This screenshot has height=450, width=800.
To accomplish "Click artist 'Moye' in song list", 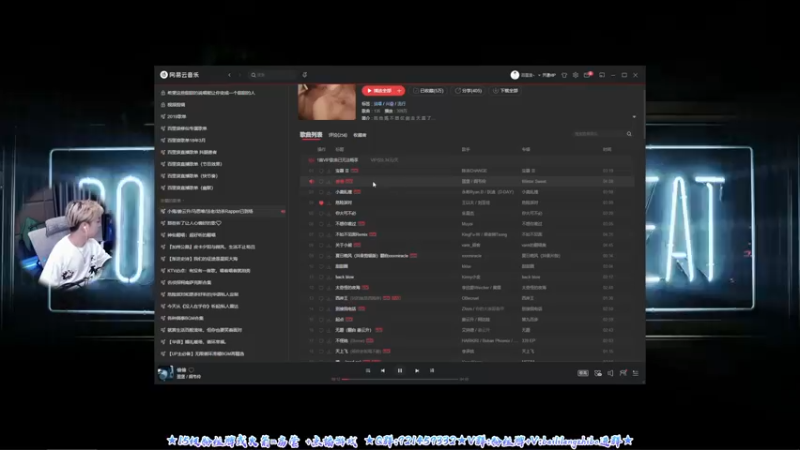I will (x=467, y=224).
